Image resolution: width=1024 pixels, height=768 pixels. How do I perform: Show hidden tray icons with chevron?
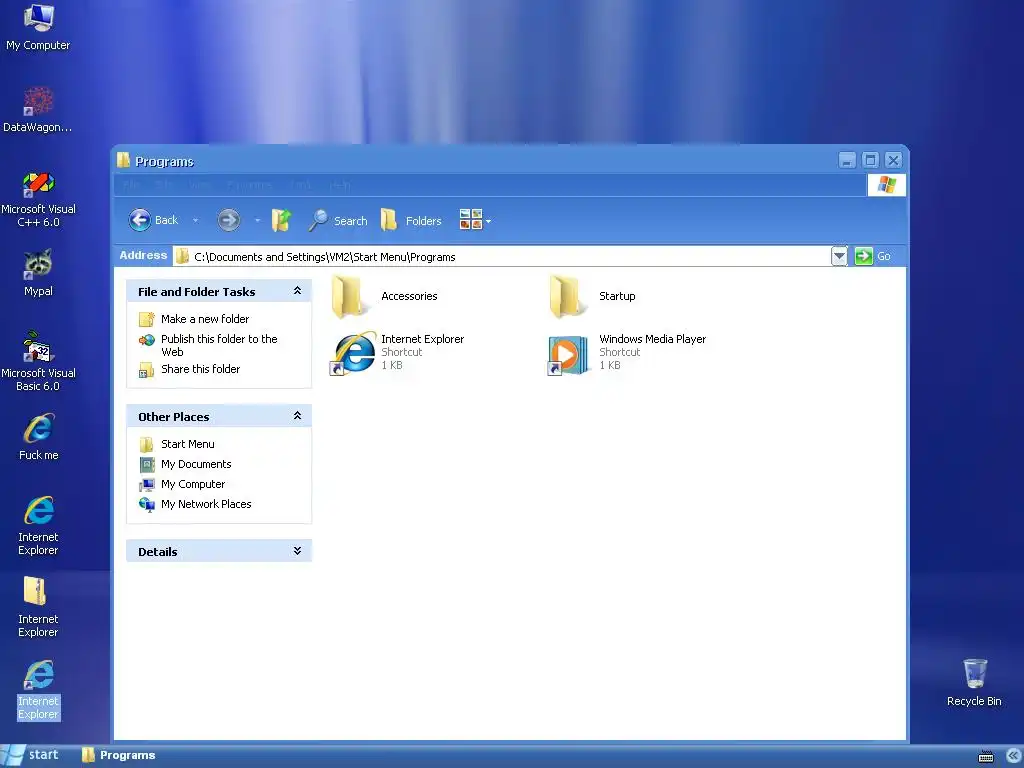pyautogui.click(x=1012, y=756)
